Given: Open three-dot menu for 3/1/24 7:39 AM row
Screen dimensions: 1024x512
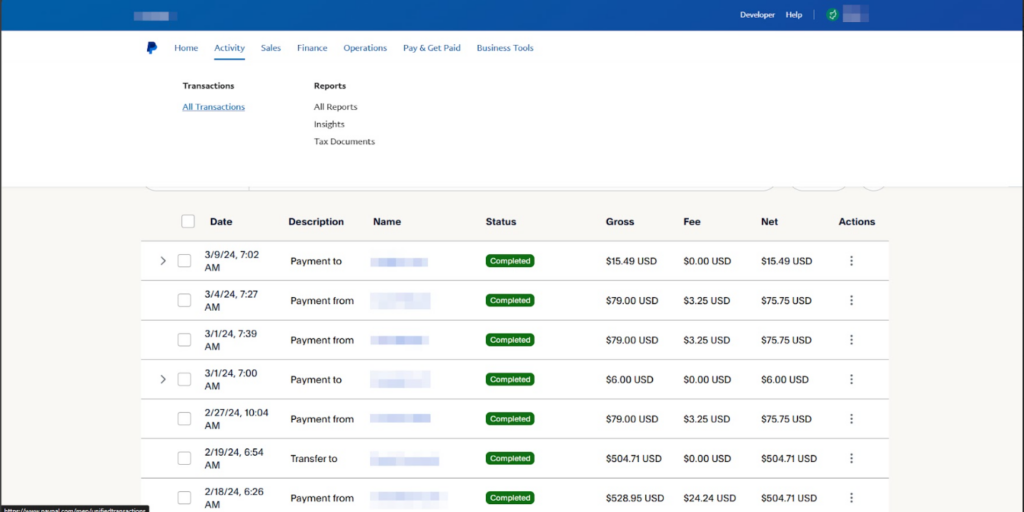Looking at the screenshot, I should pyautogui.click(x=851, y=340).
